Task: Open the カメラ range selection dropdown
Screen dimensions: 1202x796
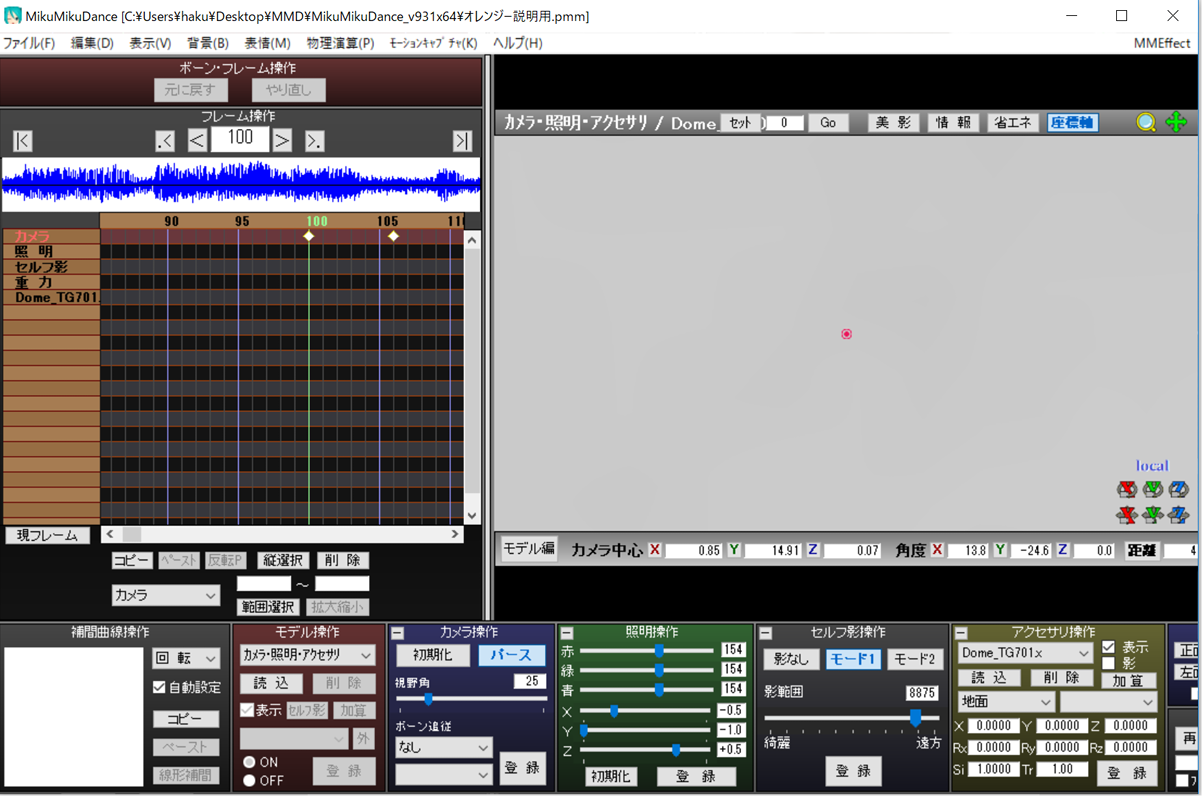Action: [165, 595]
